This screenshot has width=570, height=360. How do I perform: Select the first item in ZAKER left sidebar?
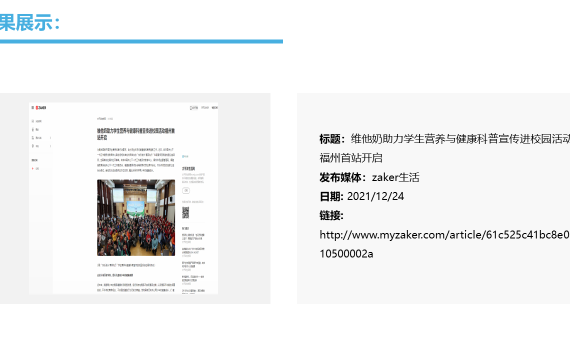coord(37,121)
